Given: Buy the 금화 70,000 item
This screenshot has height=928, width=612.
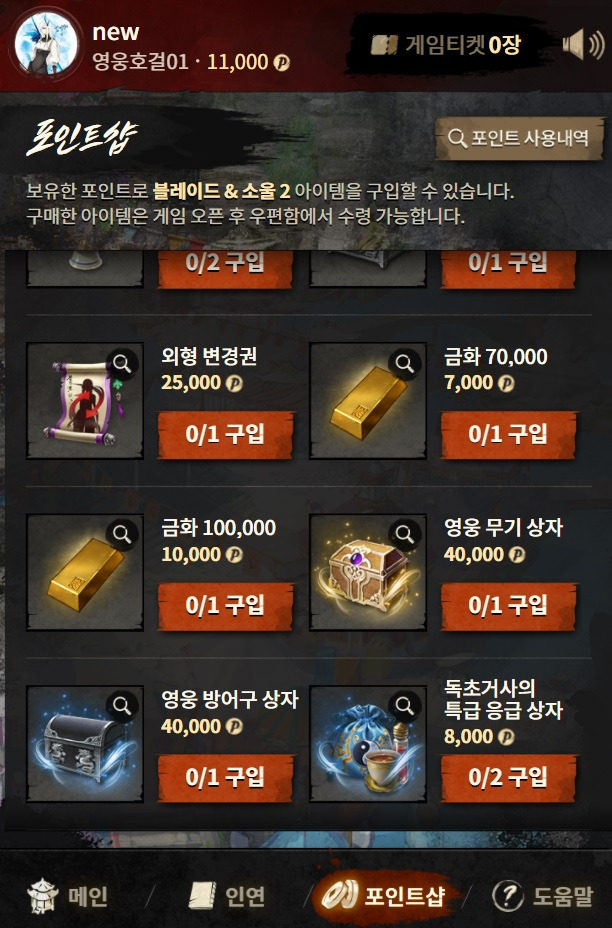Looking at the screenshot, I should (x=508, y=435).
